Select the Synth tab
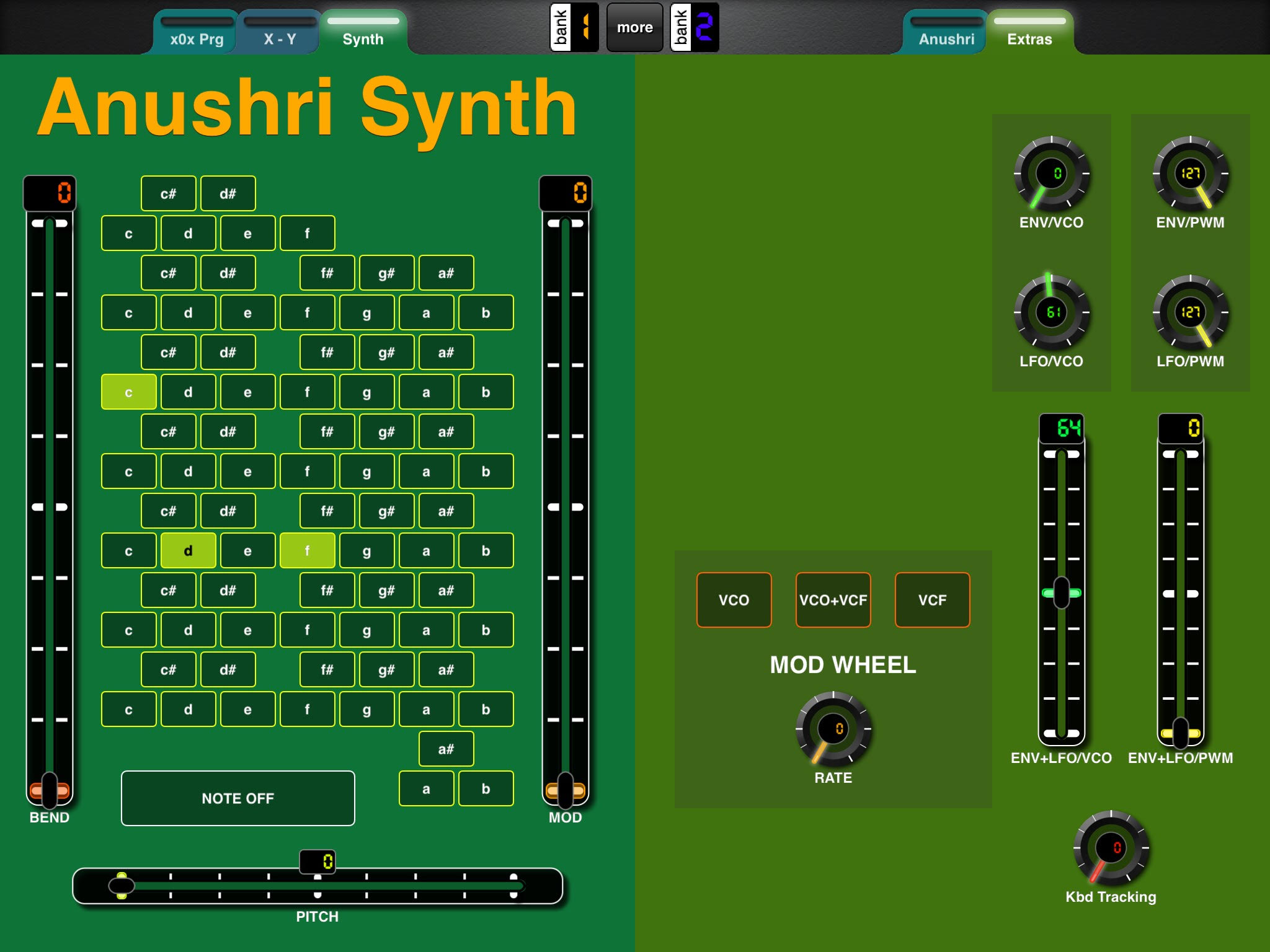This screenshot has width=1270, height=952. [363, 32]
